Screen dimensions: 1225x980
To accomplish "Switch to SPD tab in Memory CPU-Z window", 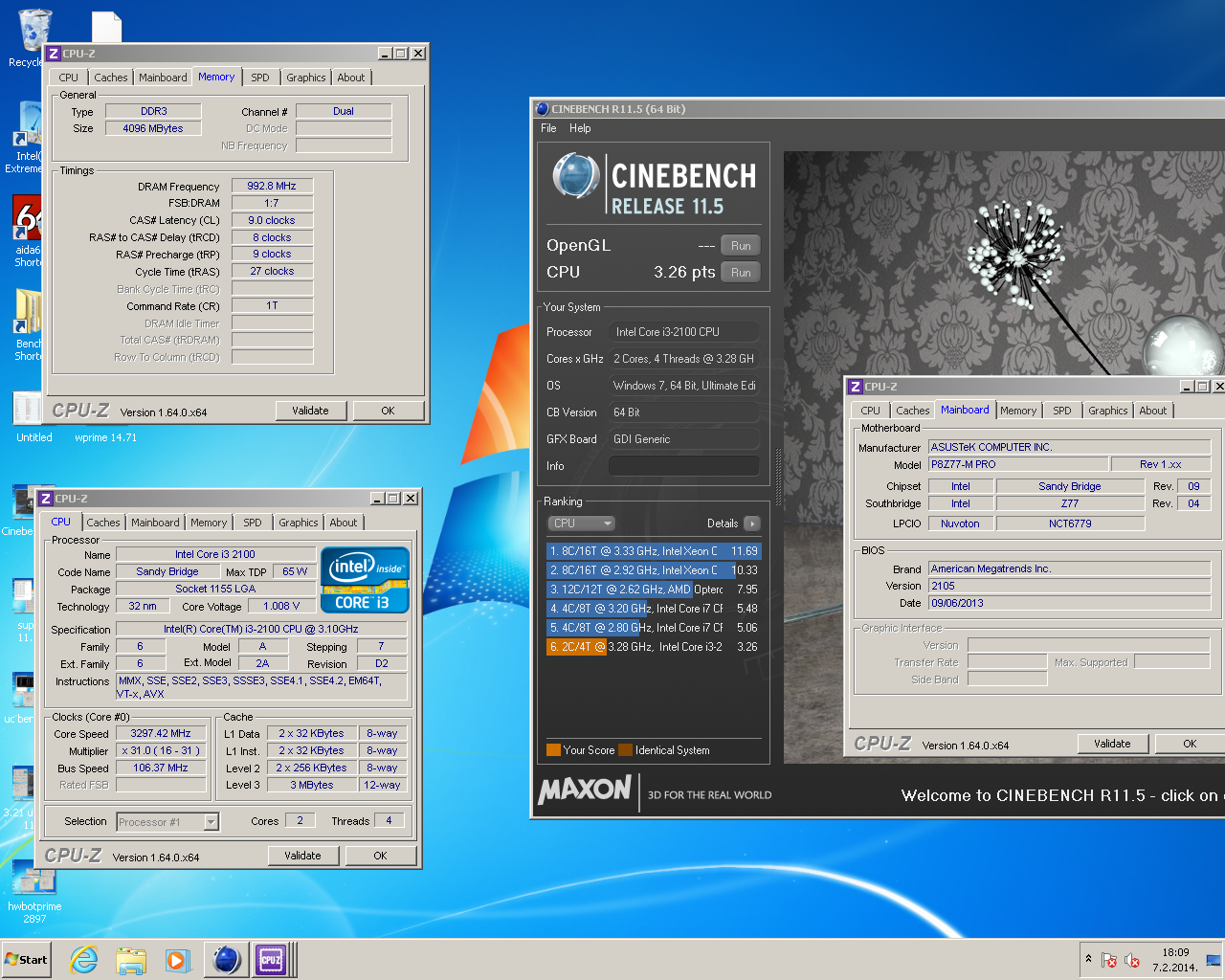I will point(260,78).
